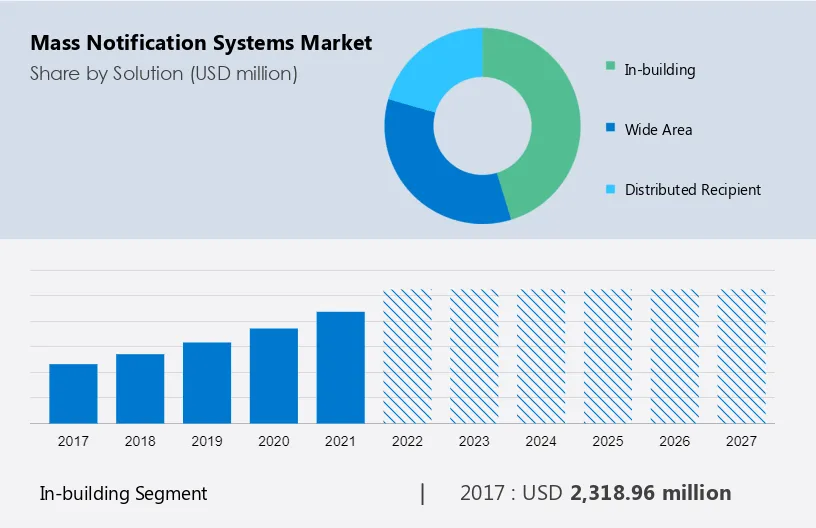Click the dark blue Wide Area legend swatch

pyautogui.click(x=610, y=127)
